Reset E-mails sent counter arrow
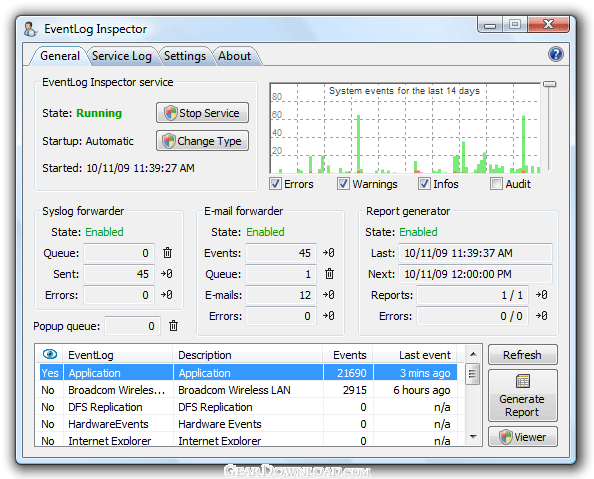This screenshot has height=479, width=594. click(x=328, y=294)
